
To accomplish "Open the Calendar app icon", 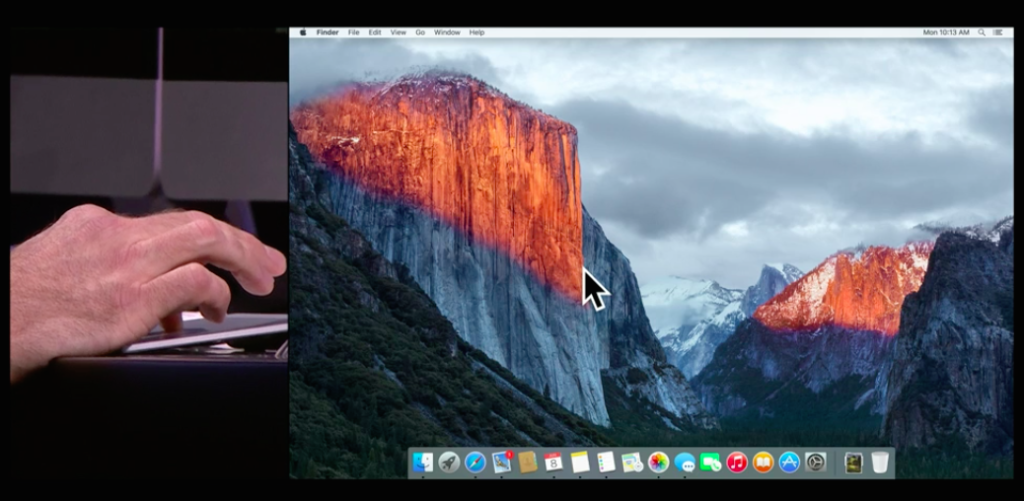I will [x=554, y=462].
